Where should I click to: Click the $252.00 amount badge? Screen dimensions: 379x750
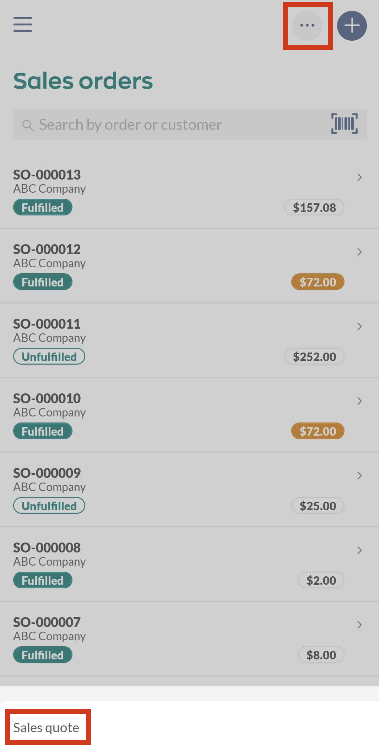[314, 357]
